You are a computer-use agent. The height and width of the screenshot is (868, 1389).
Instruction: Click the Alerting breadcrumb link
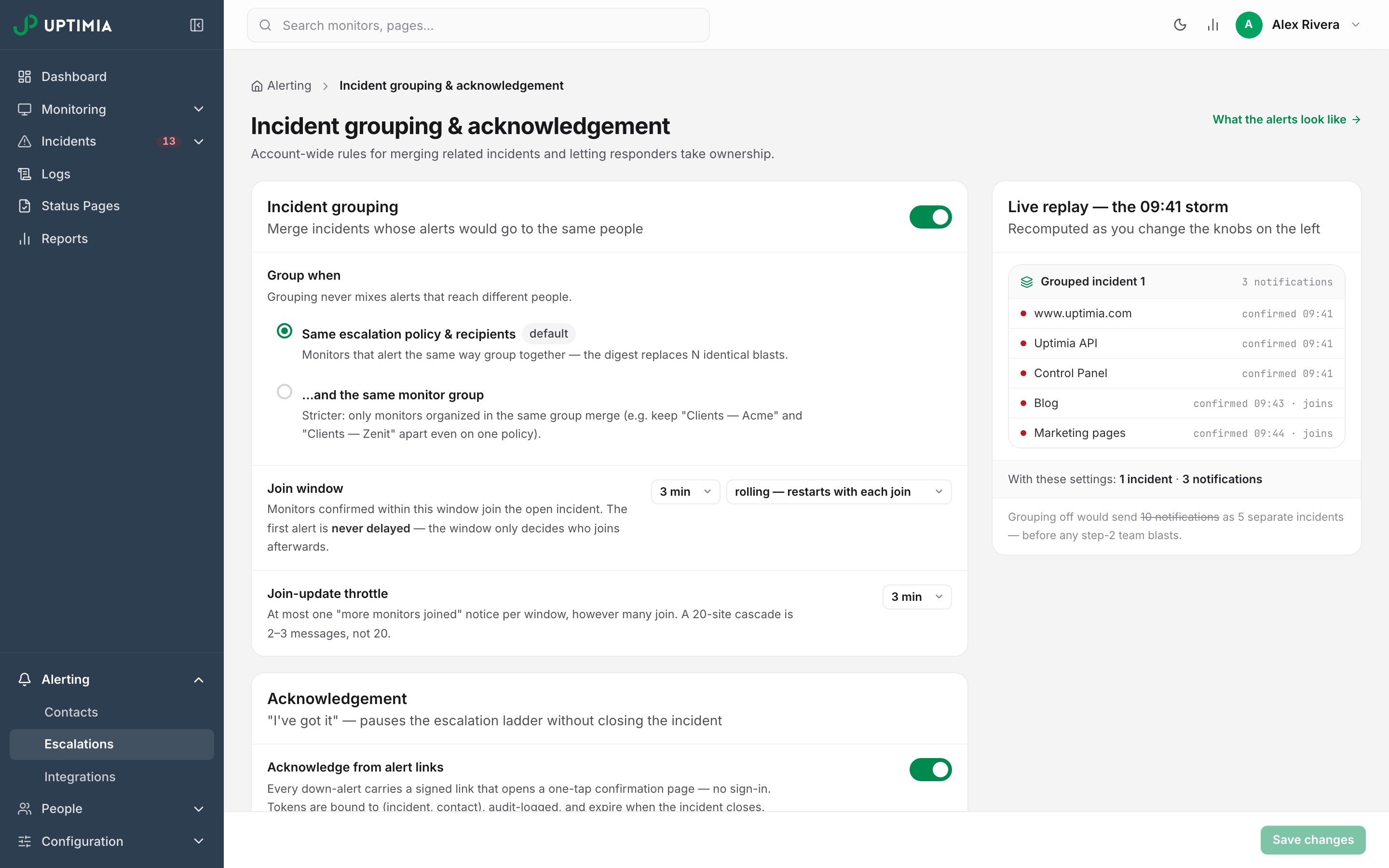(x=289, y=85)
